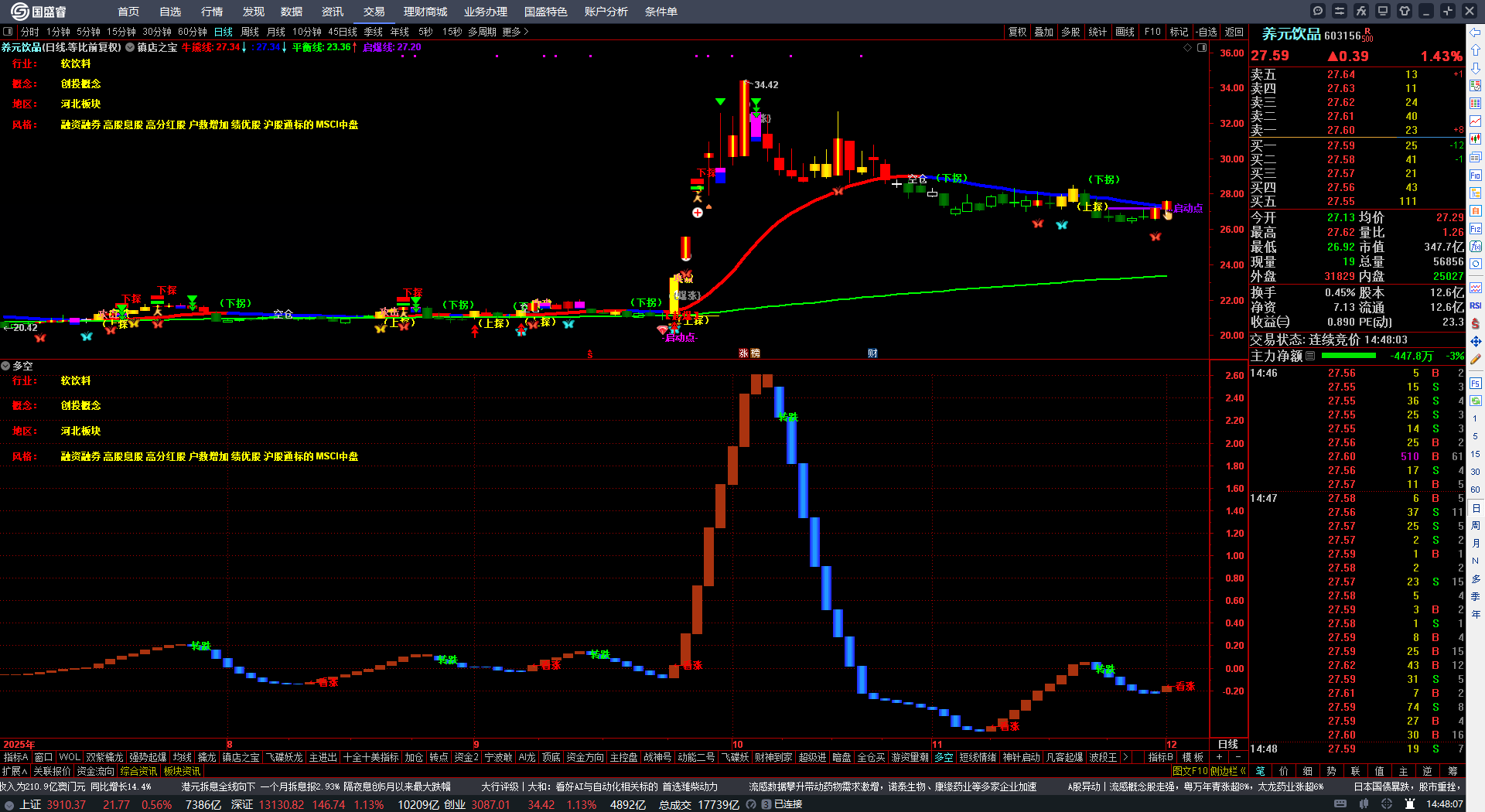
Task: Click the list icon beside 主力净额
Action: [1310, 356]
